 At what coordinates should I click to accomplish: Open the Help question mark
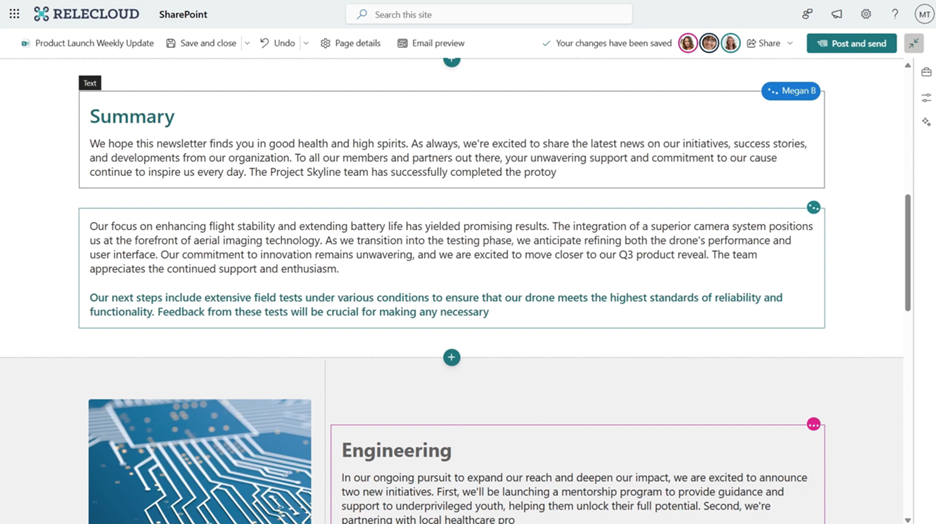coord(895,14)
